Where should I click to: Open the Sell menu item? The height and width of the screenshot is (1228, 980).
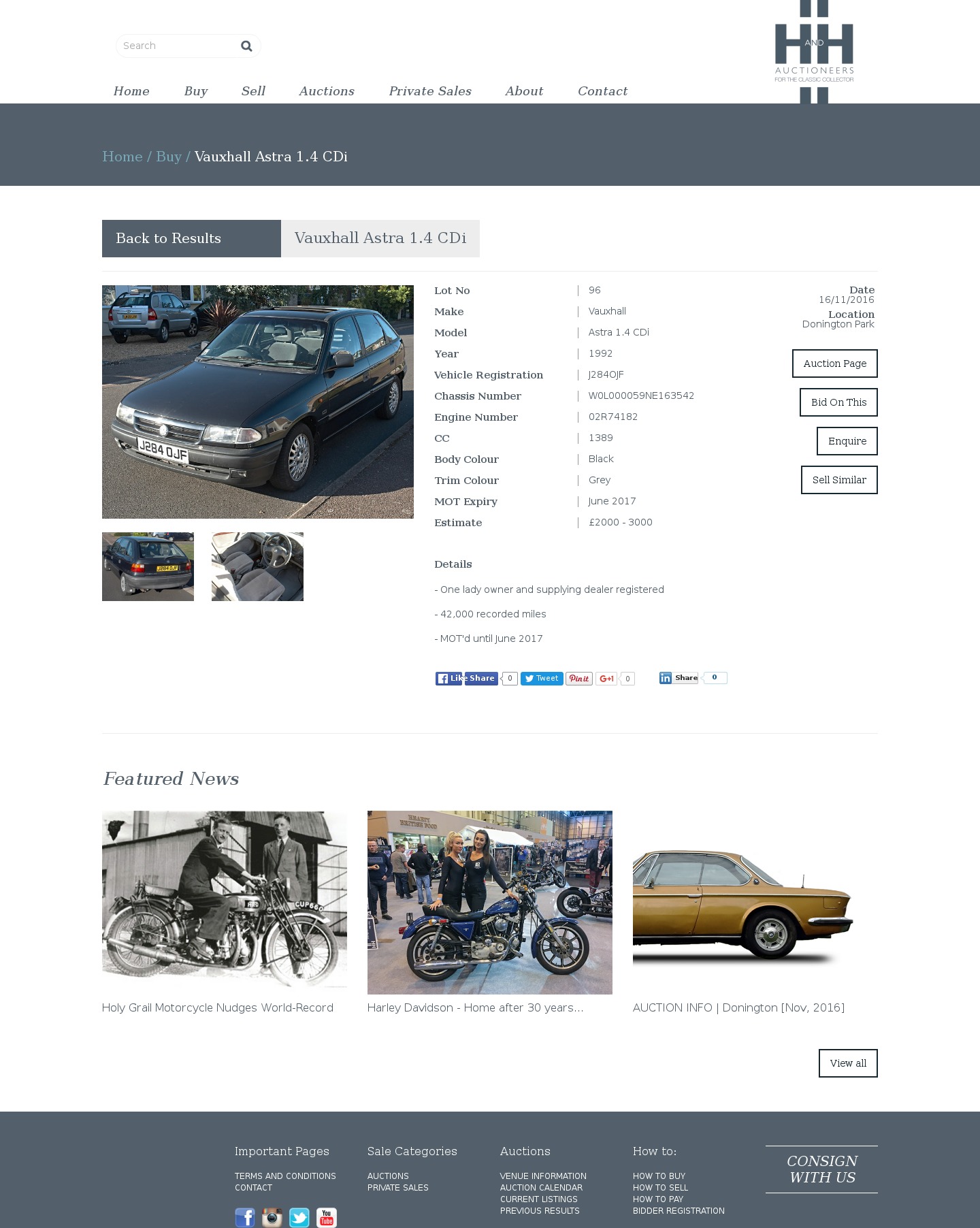[253, 91]
